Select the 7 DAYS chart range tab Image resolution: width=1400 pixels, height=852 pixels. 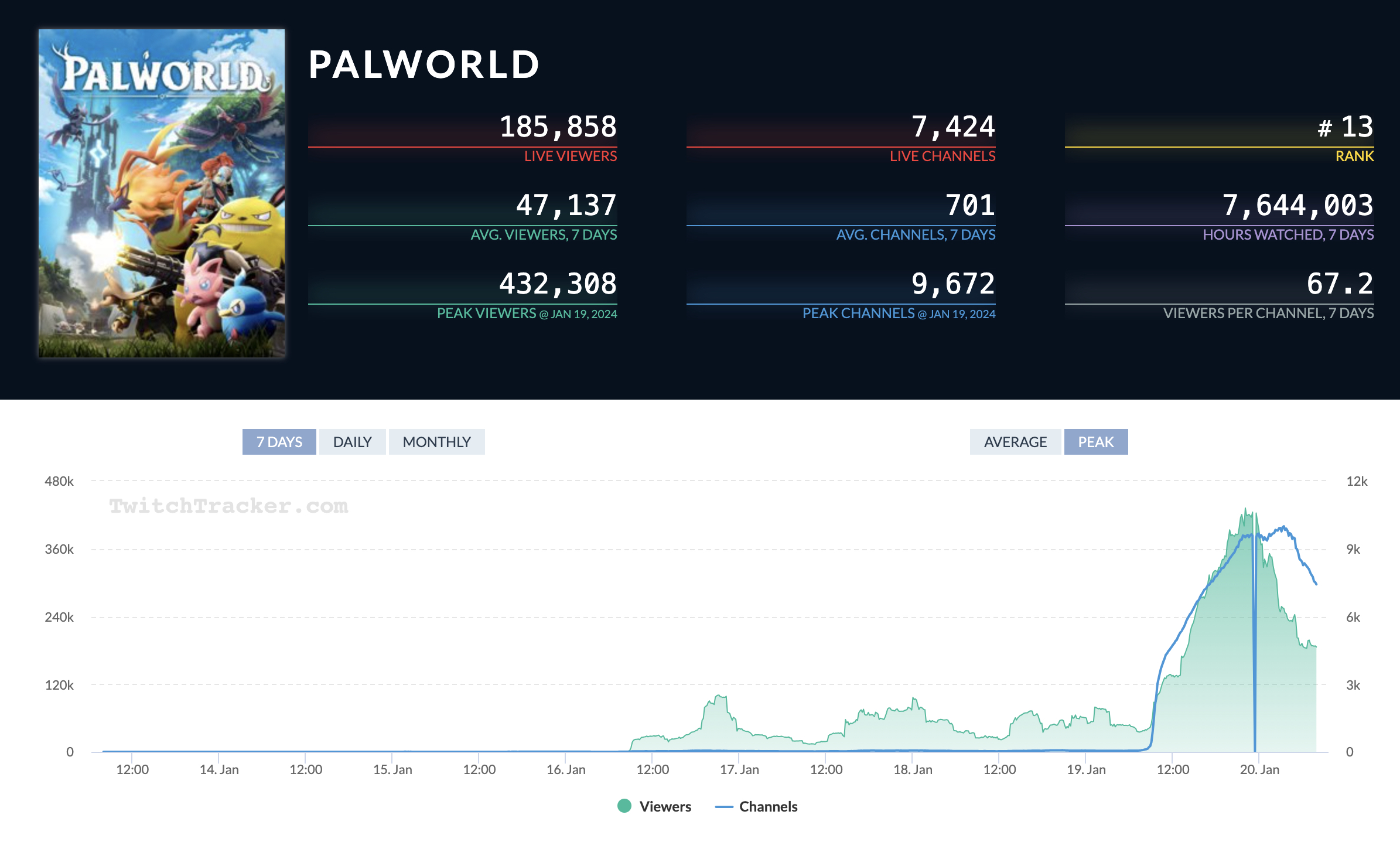(x=279, y=442)
